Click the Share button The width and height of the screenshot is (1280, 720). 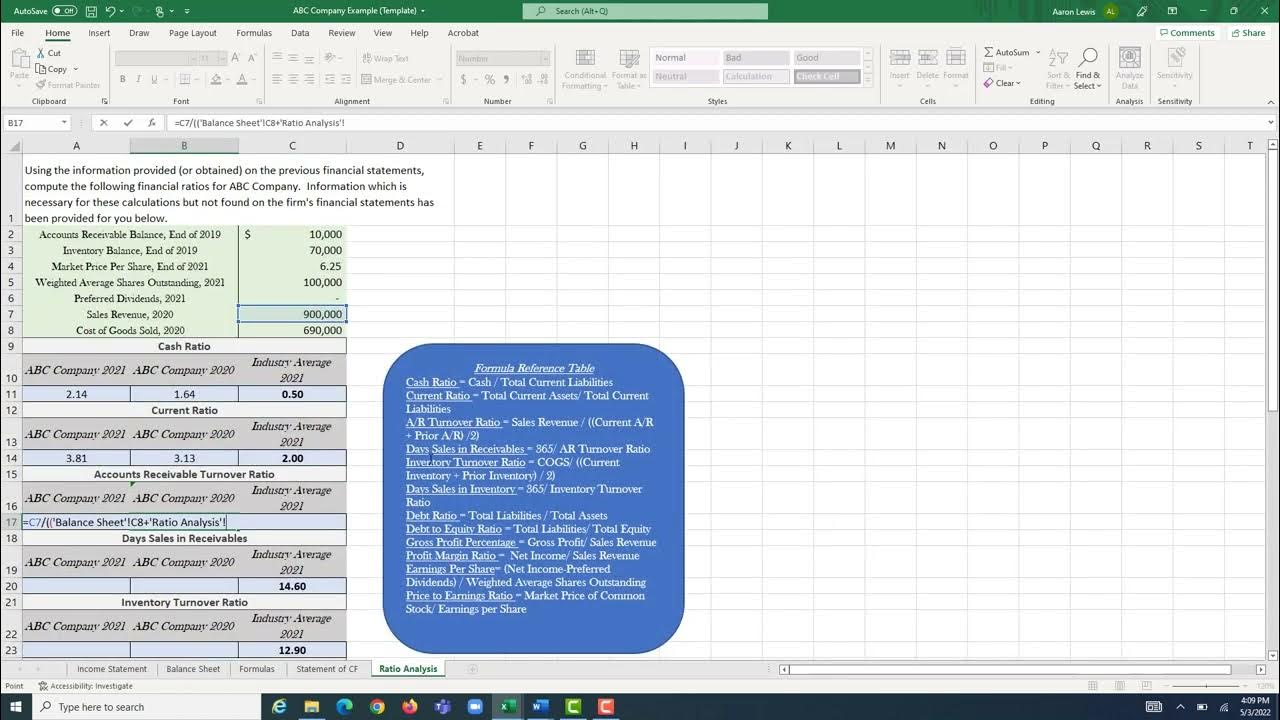pyautogui.click(x=1248, y=33)
